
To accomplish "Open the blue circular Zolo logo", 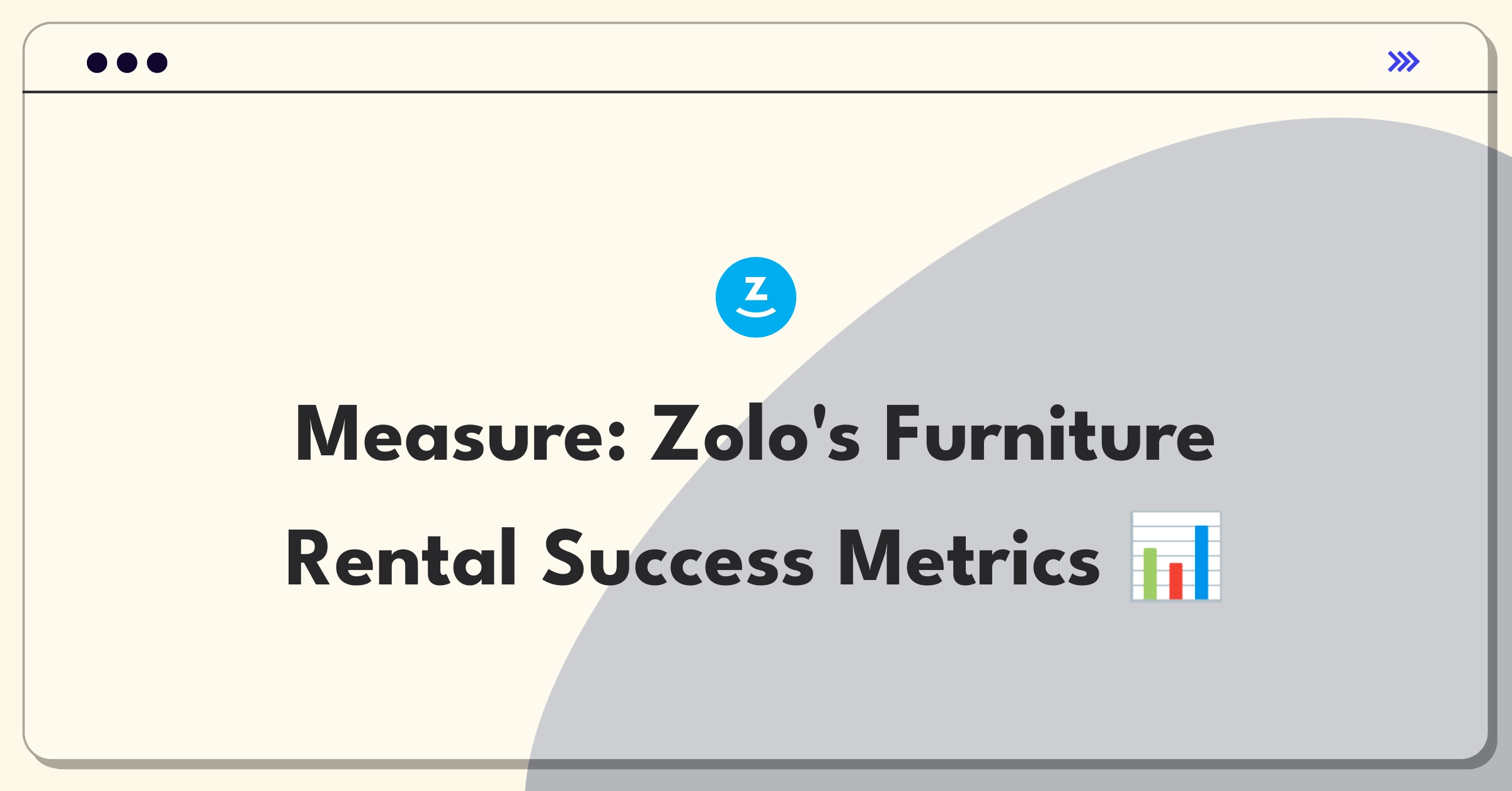I will [x=756, y=297].
